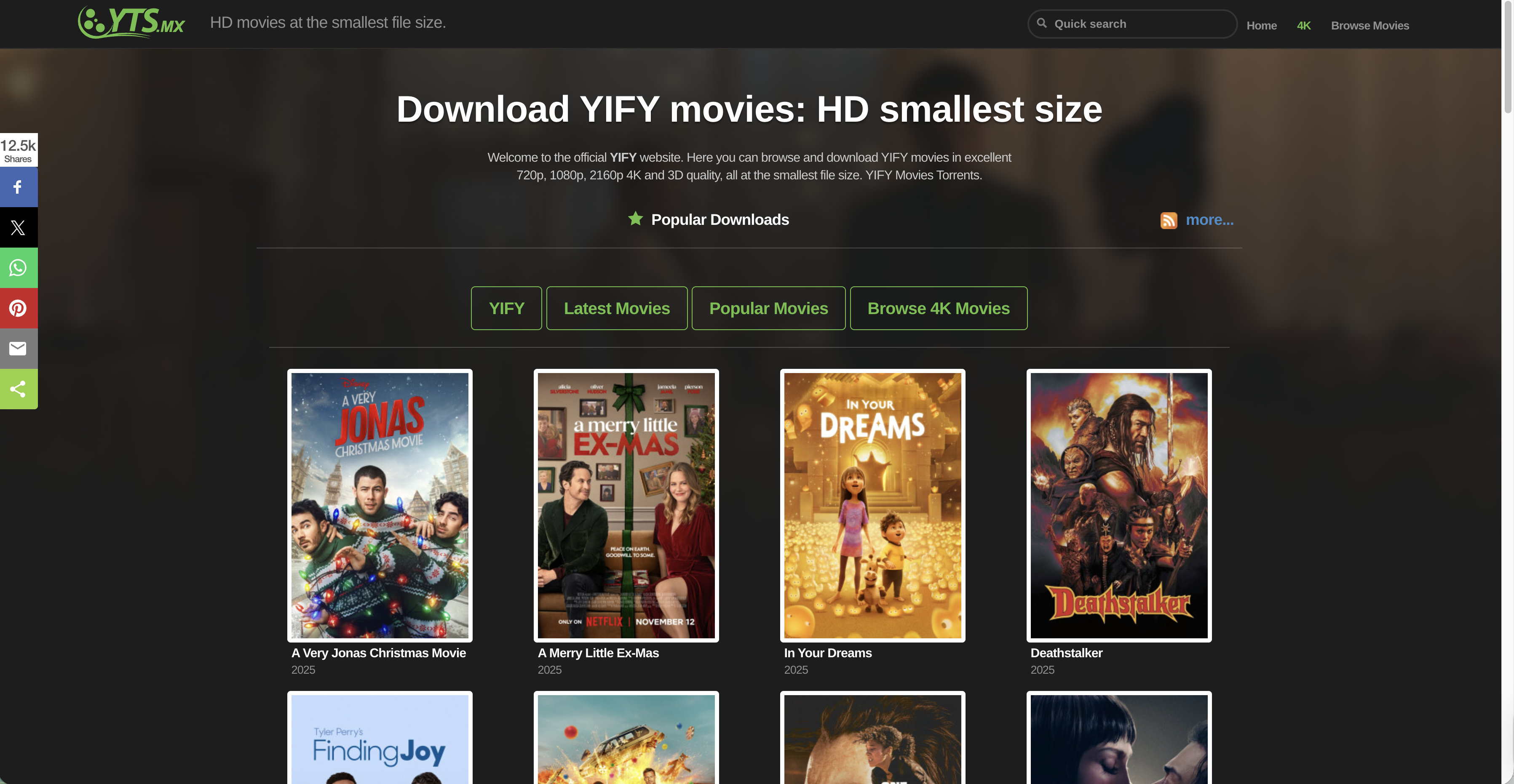
Task: Share on Pinterest via sidebar icon
Action: 18,308
